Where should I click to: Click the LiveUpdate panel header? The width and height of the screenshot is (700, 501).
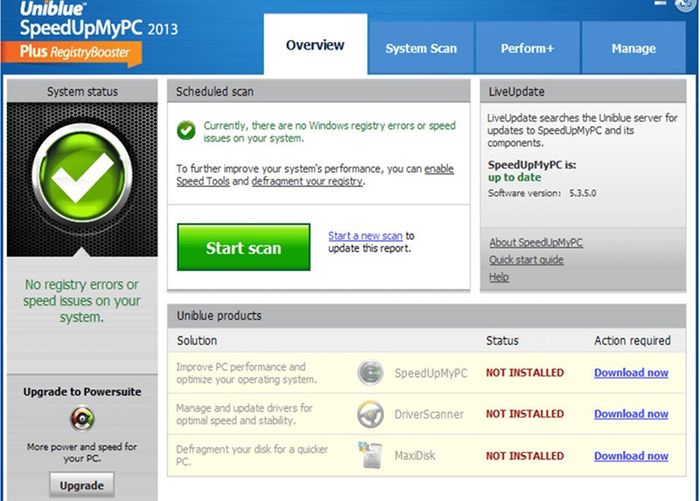(x=583, y=91)
